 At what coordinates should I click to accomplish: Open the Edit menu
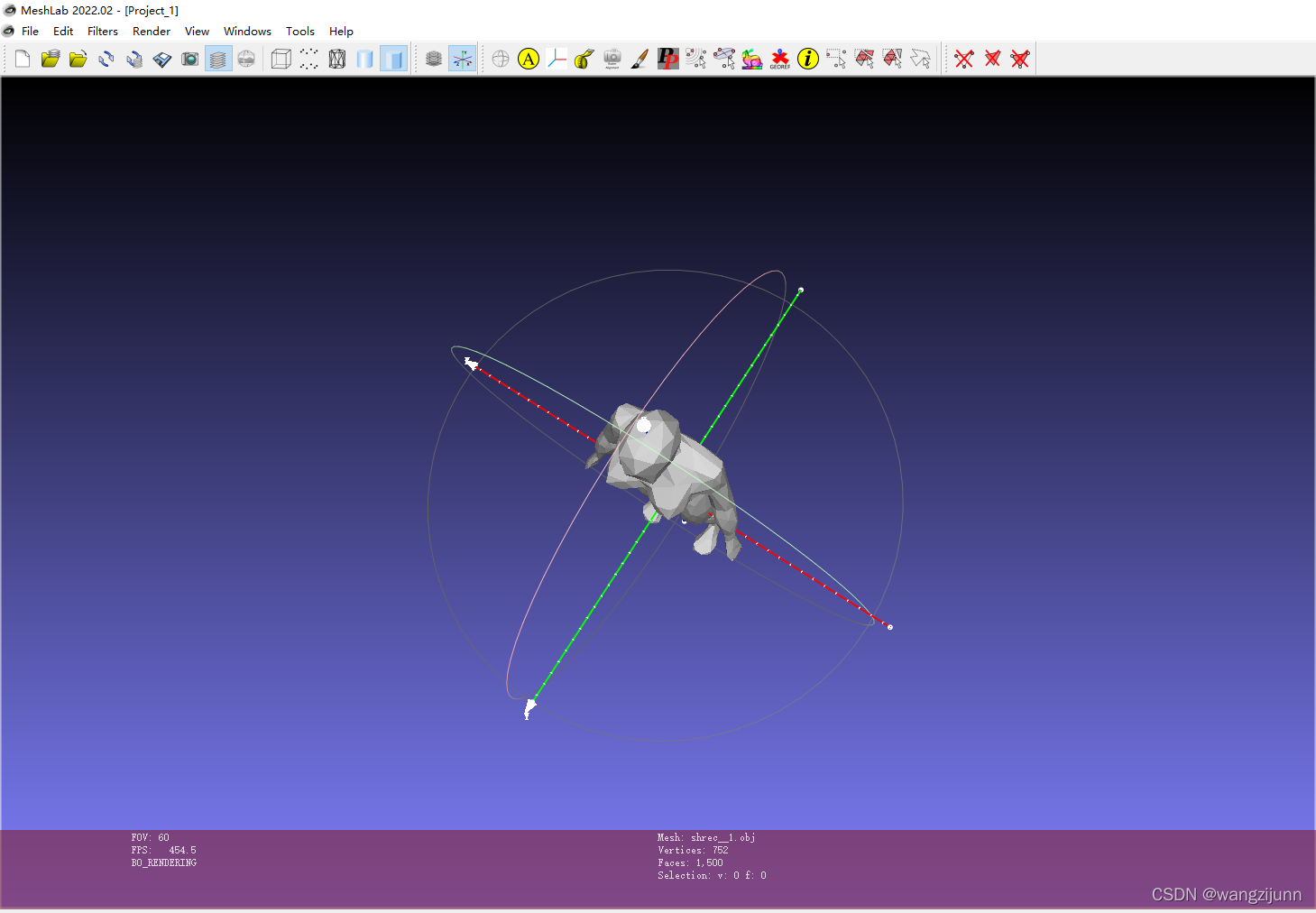coord(63,31)
